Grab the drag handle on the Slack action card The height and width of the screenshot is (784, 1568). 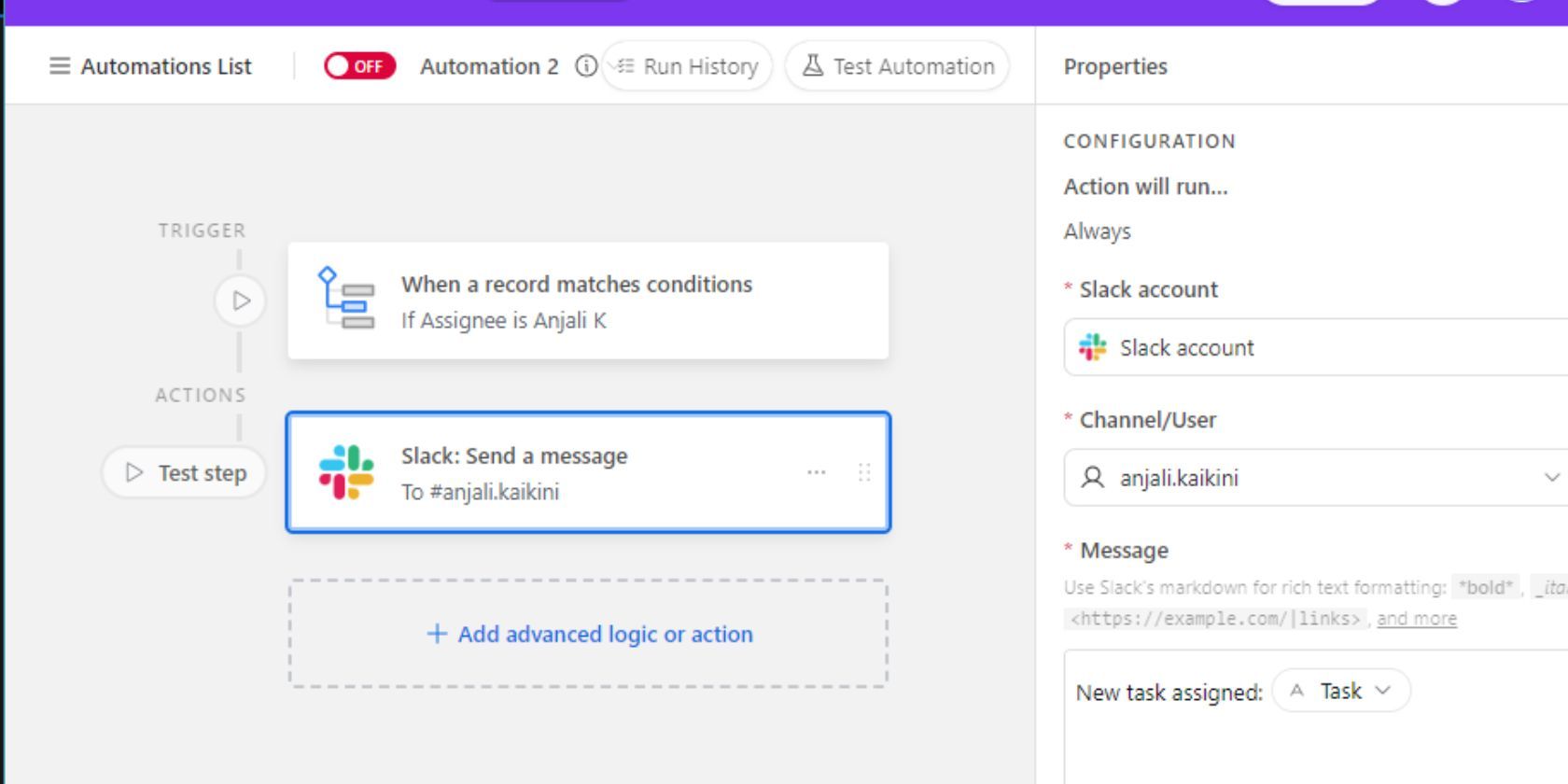864,472
